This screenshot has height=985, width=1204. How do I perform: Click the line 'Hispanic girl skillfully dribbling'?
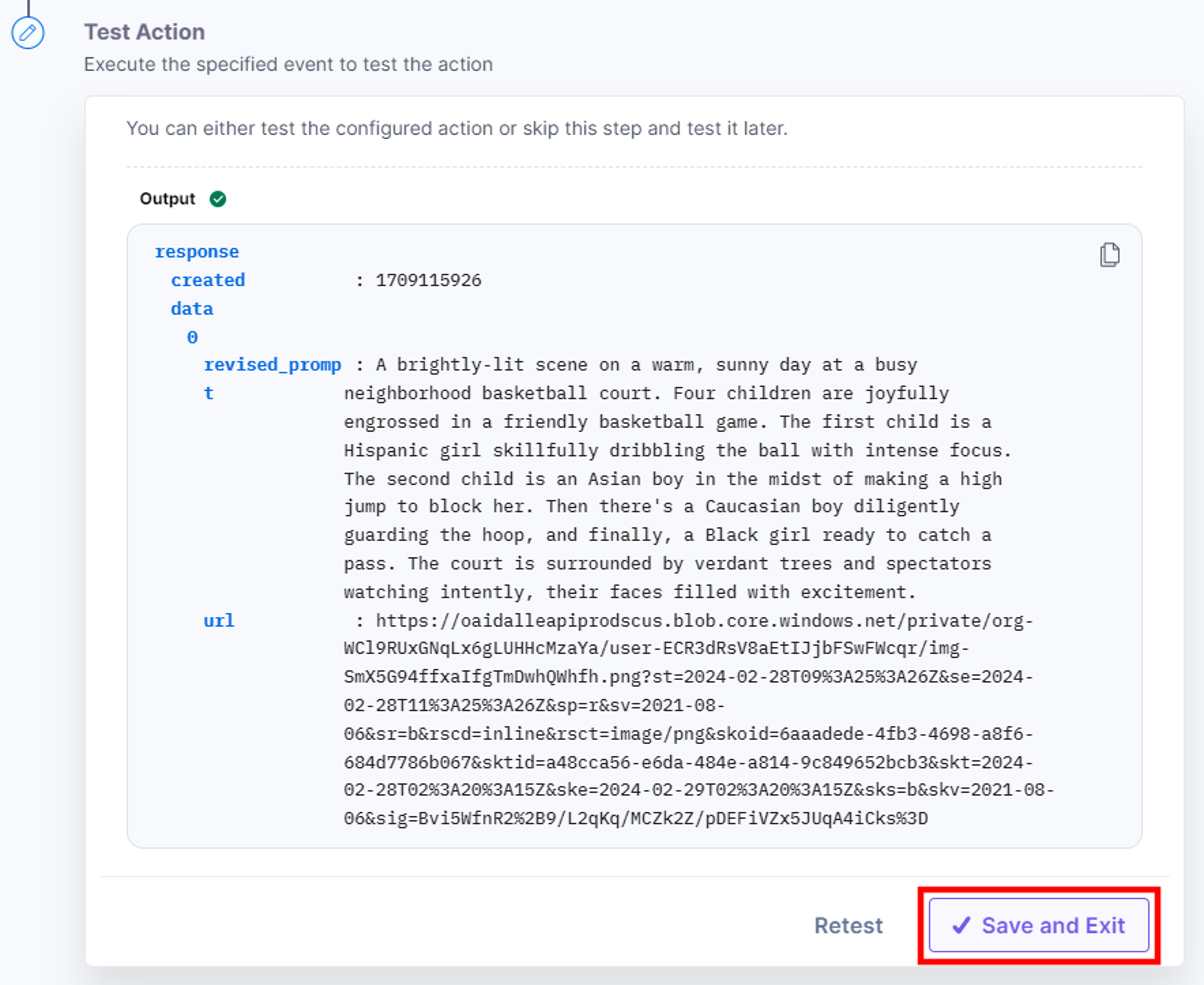tap(678, 450)
